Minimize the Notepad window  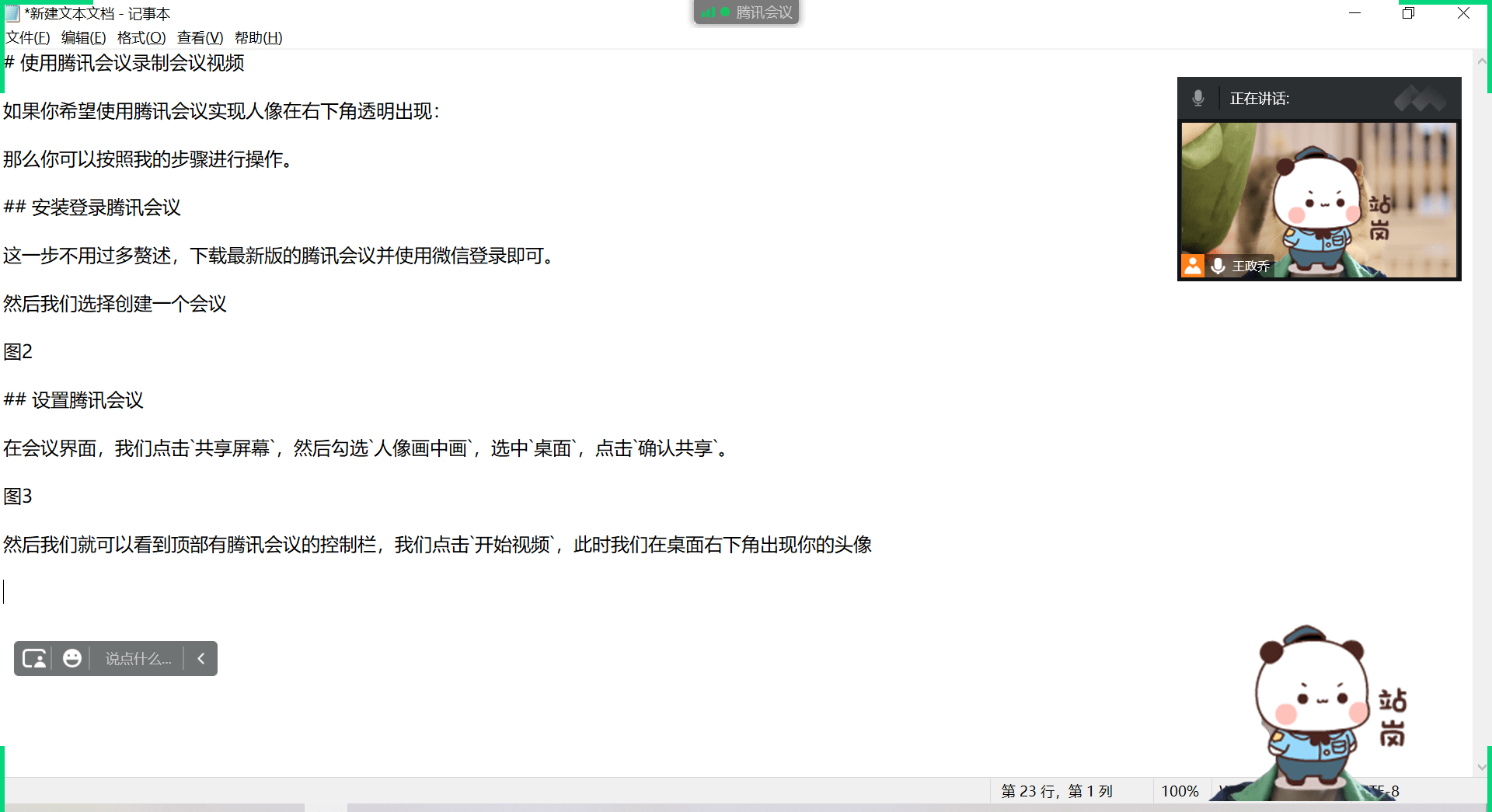1354,13
